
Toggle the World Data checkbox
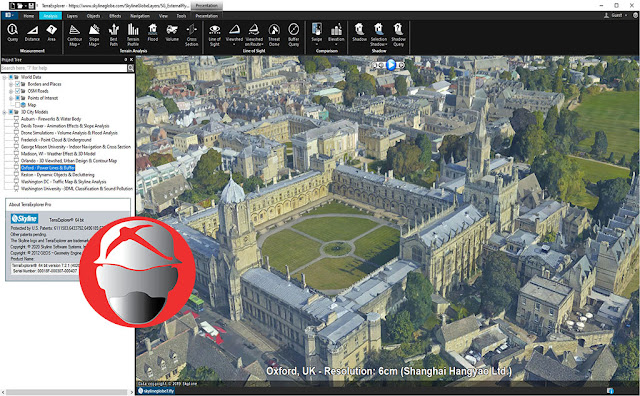coord(11,77)
